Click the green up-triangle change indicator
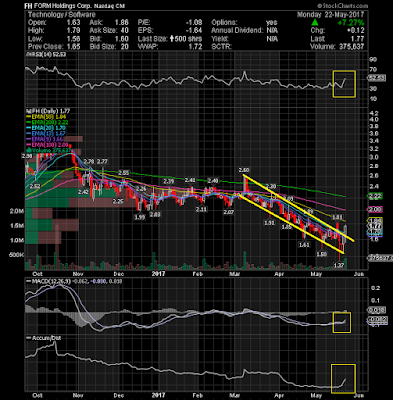393x400 pixels. point(315,23)
